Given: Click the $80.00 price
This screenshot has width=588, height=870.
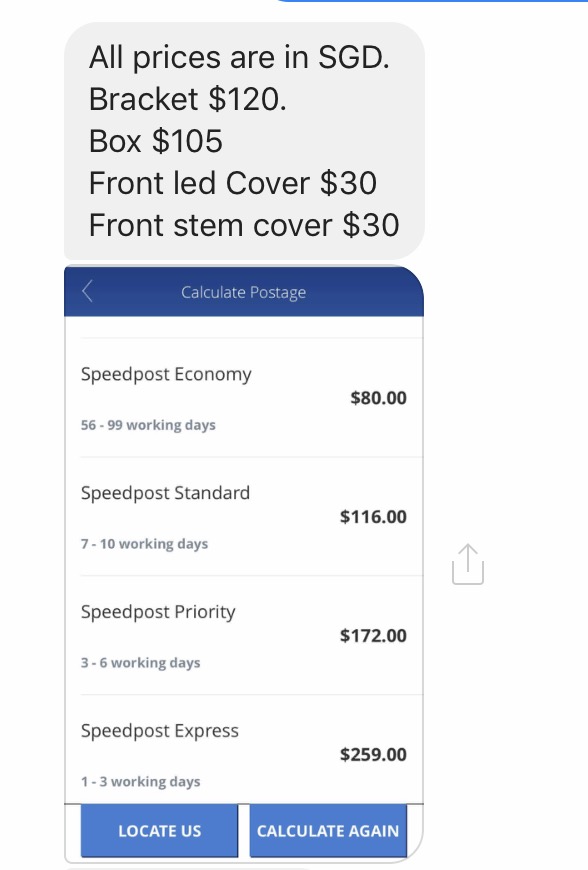Looking at the screenshot, I should [x=378, y=398].
